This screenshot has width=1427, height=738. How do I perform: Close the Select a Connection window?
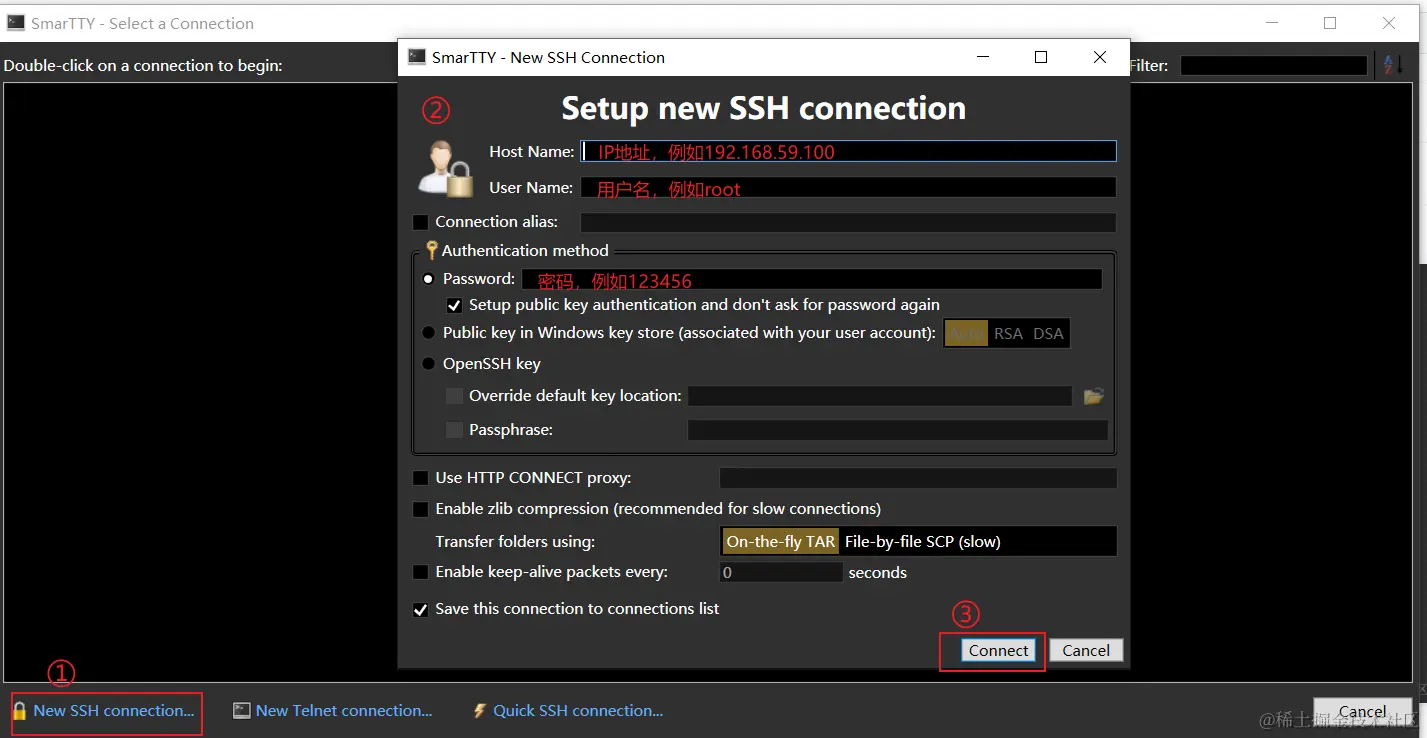pyautogui.click(x=1389, y=23)
